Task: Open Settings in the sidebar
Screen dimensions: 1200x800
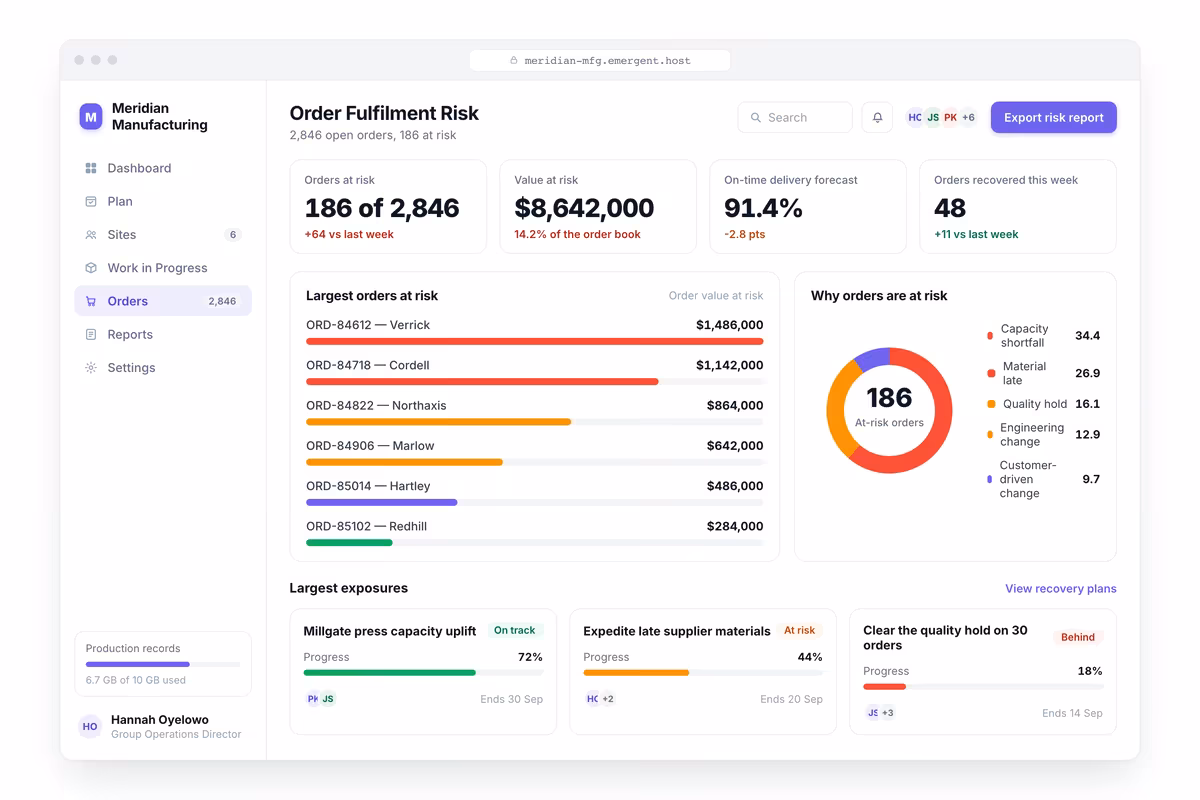Action: tap(163, 368)
